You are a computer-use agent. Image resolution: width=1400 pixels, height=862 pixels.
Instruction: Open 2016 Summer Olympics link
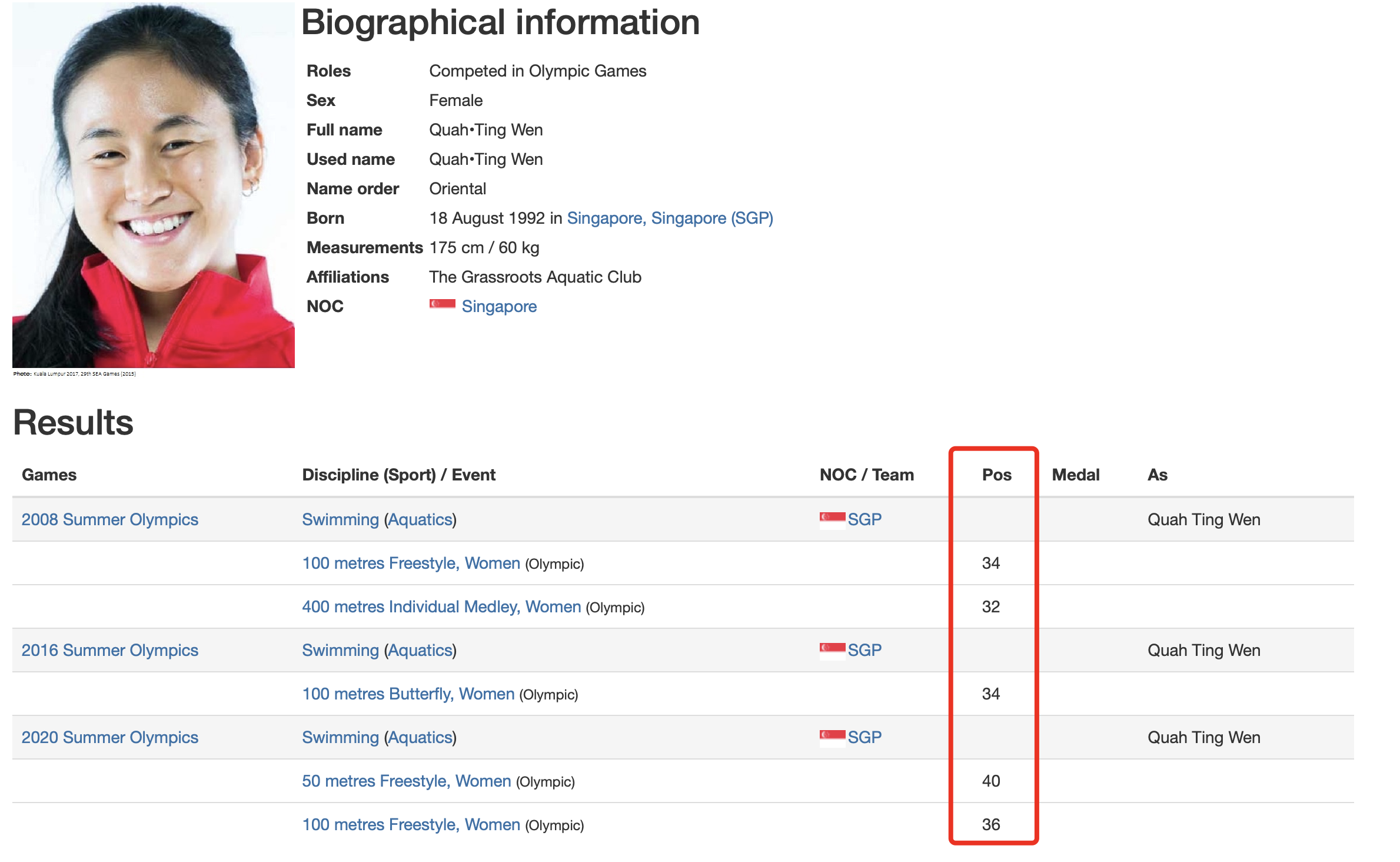110,651
